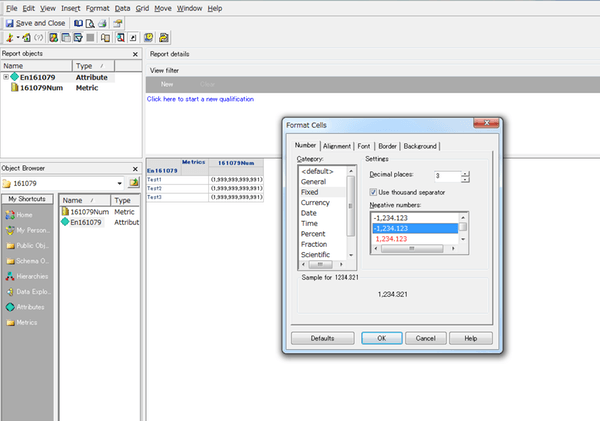This screenshot has width=600, height=421.
Task: Click the Save and Close toolbar button
Action: click(35, 23)
